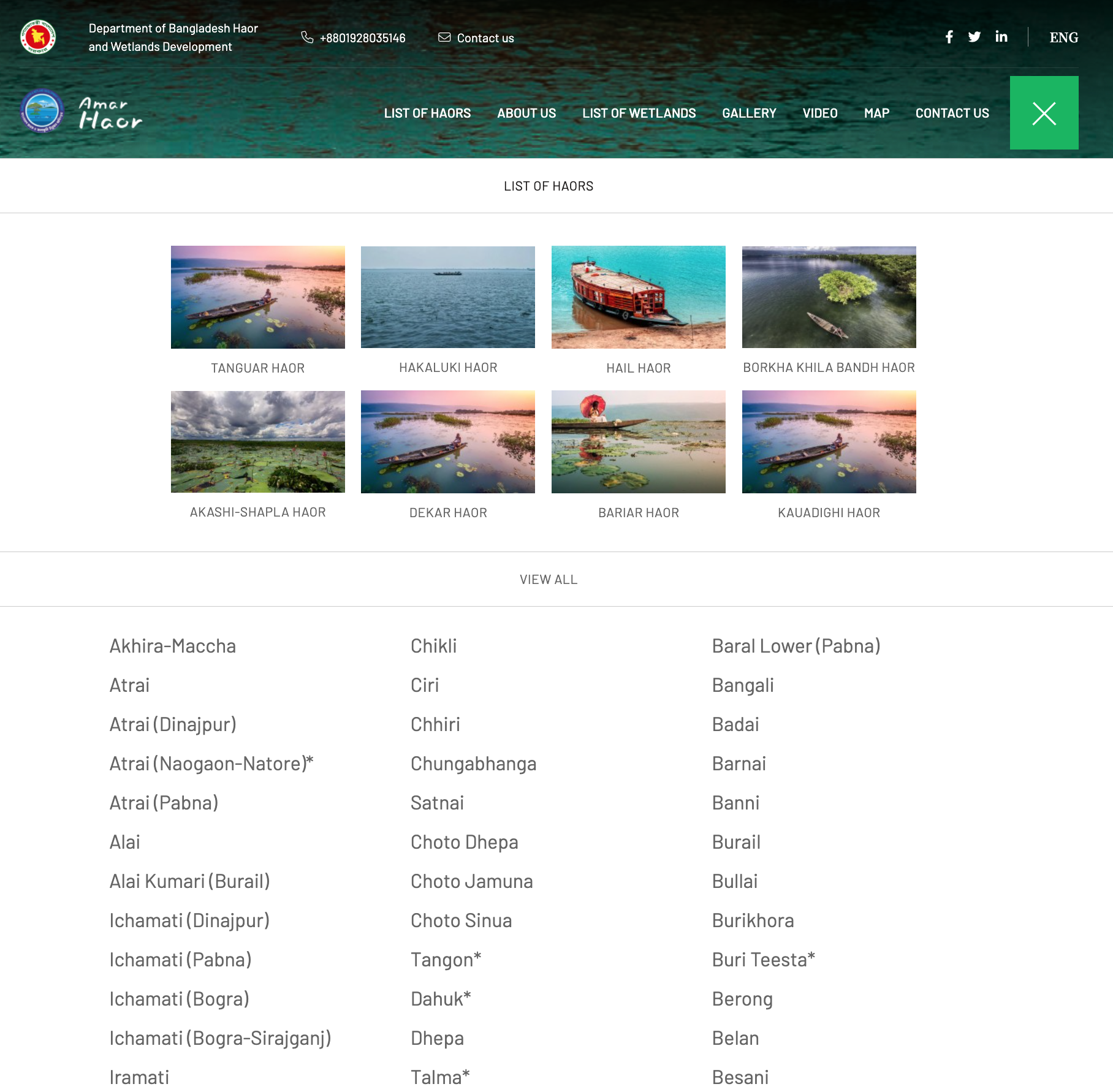
Task: Open the LIST OF WETLANDS menu item
Action: tap(639, 113)
